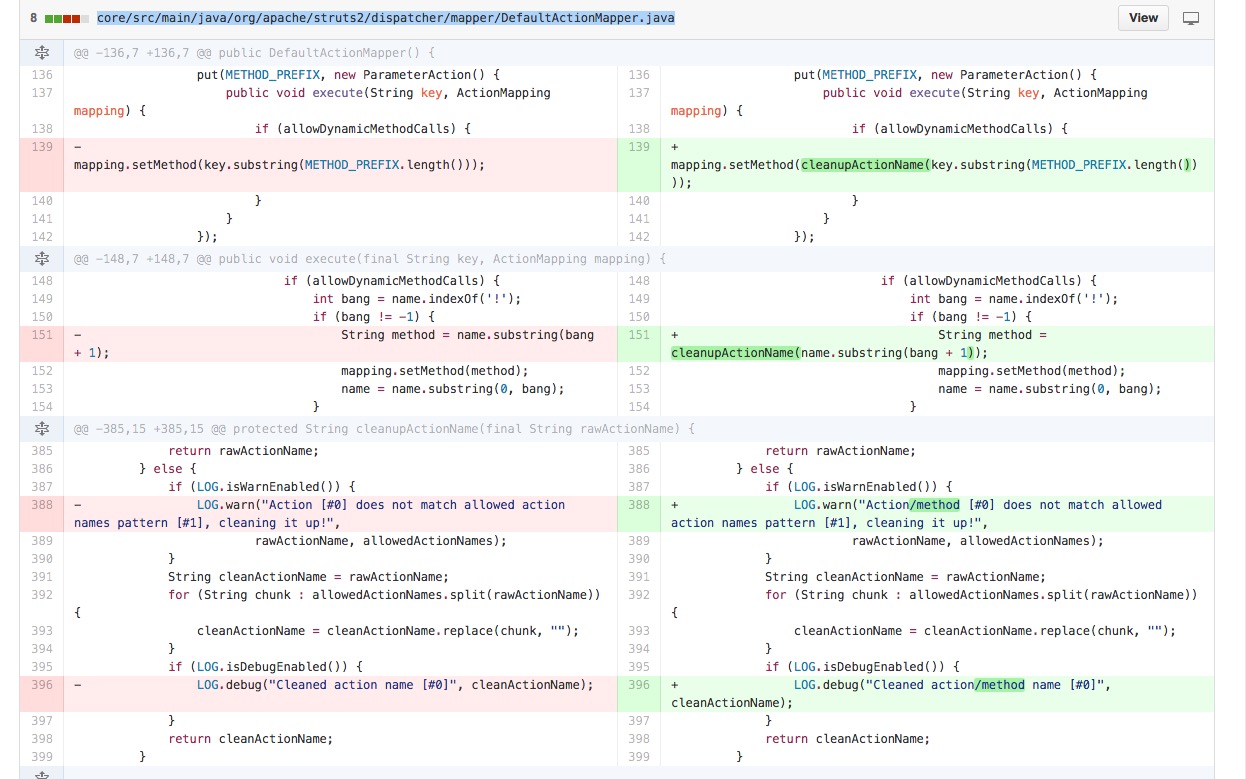
Task: Expand hidden lines above hunk @@ -136,7
Action: (42, 53)
